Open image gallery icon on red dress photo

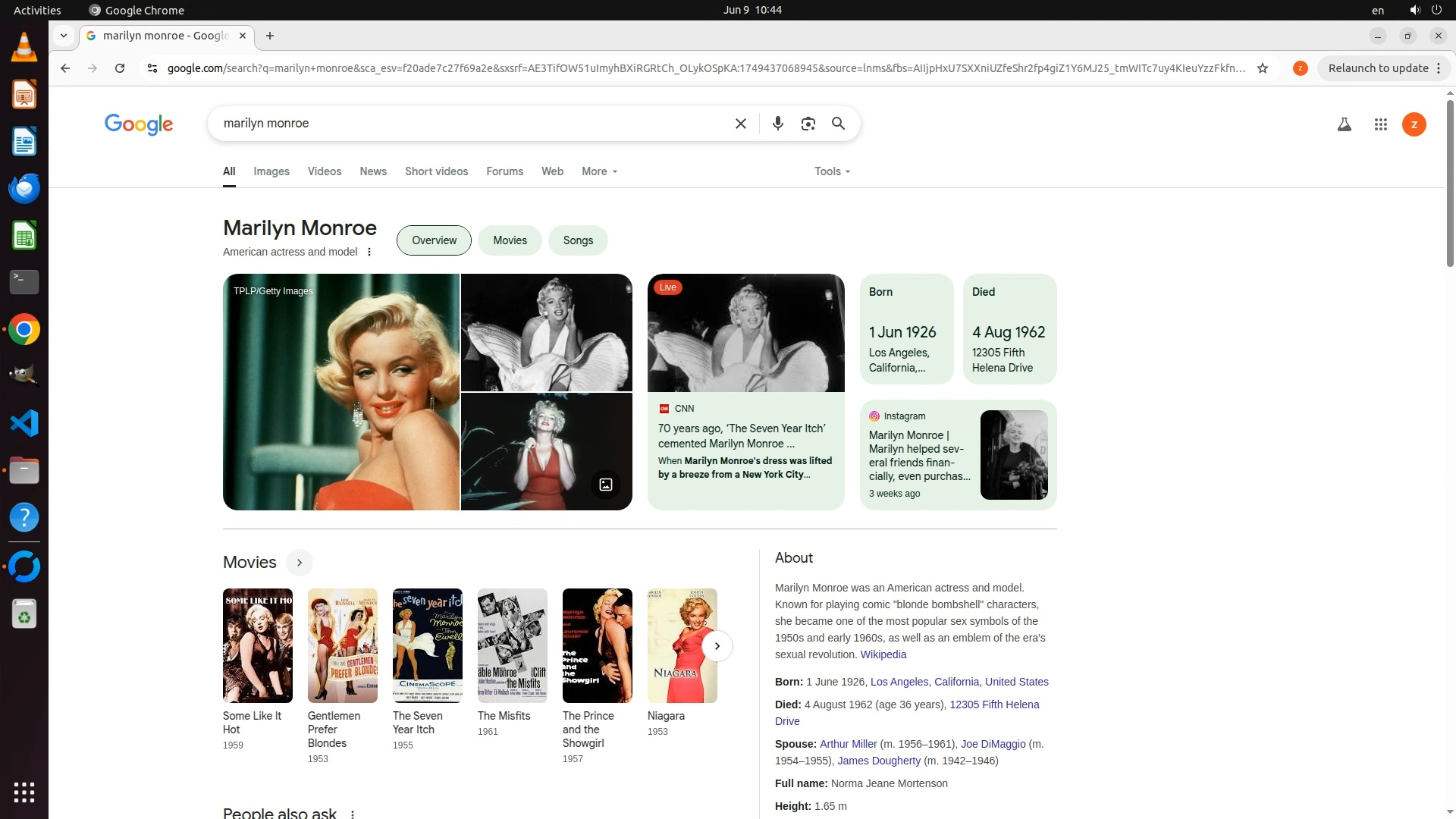pyautogui.click(x=605, y=485)
